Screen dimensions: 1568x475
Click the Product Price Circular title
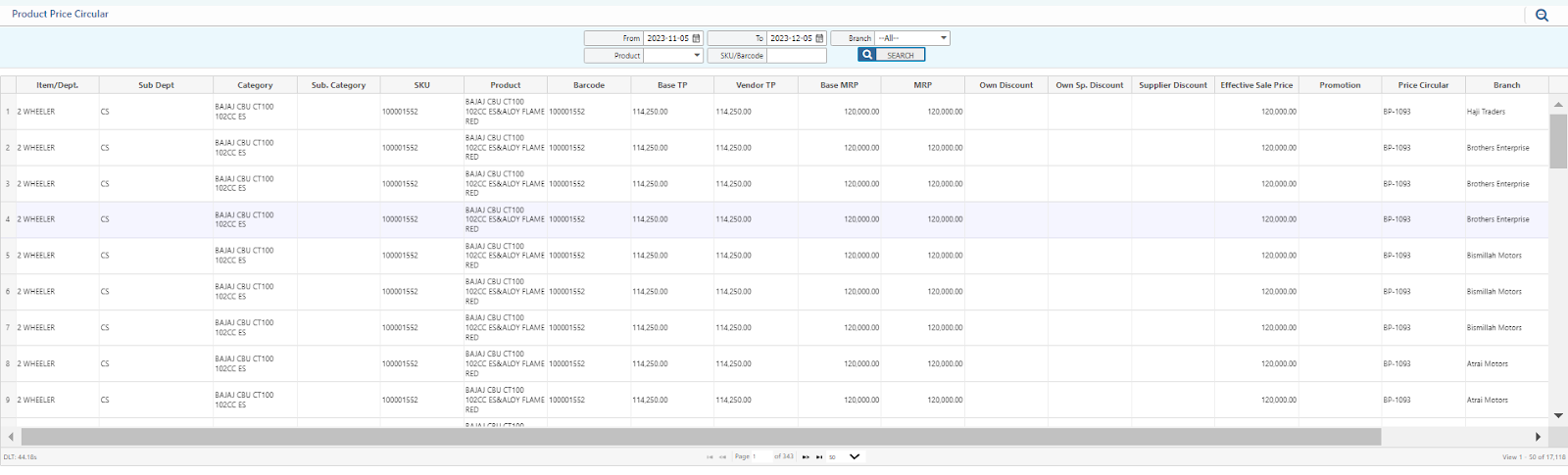click(x=60, y=14)
